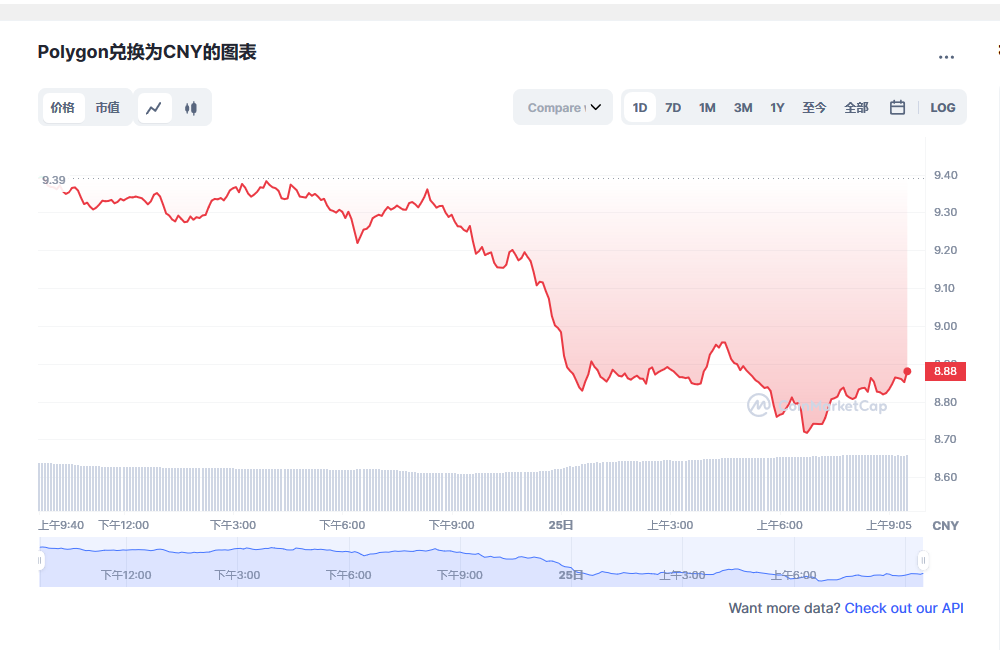
Task: Select the 1Y time range
Action: (777, 108)
